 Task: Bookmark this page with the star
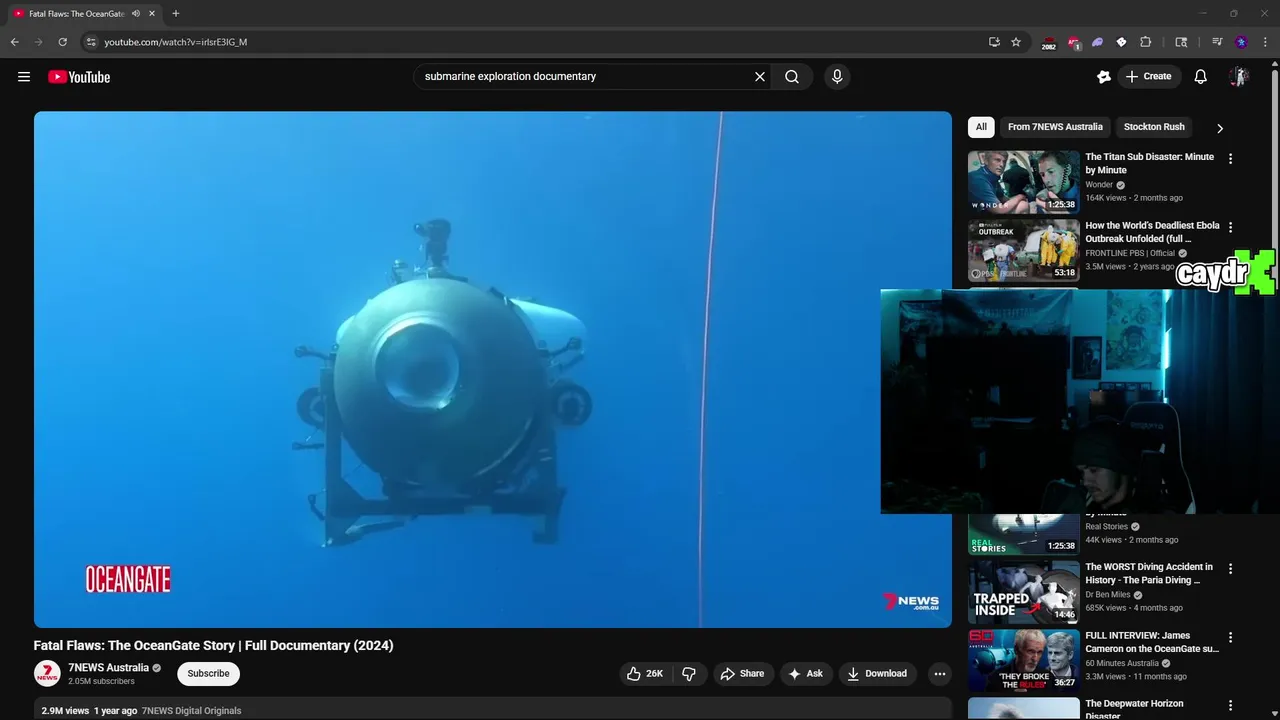point(1016,42)
